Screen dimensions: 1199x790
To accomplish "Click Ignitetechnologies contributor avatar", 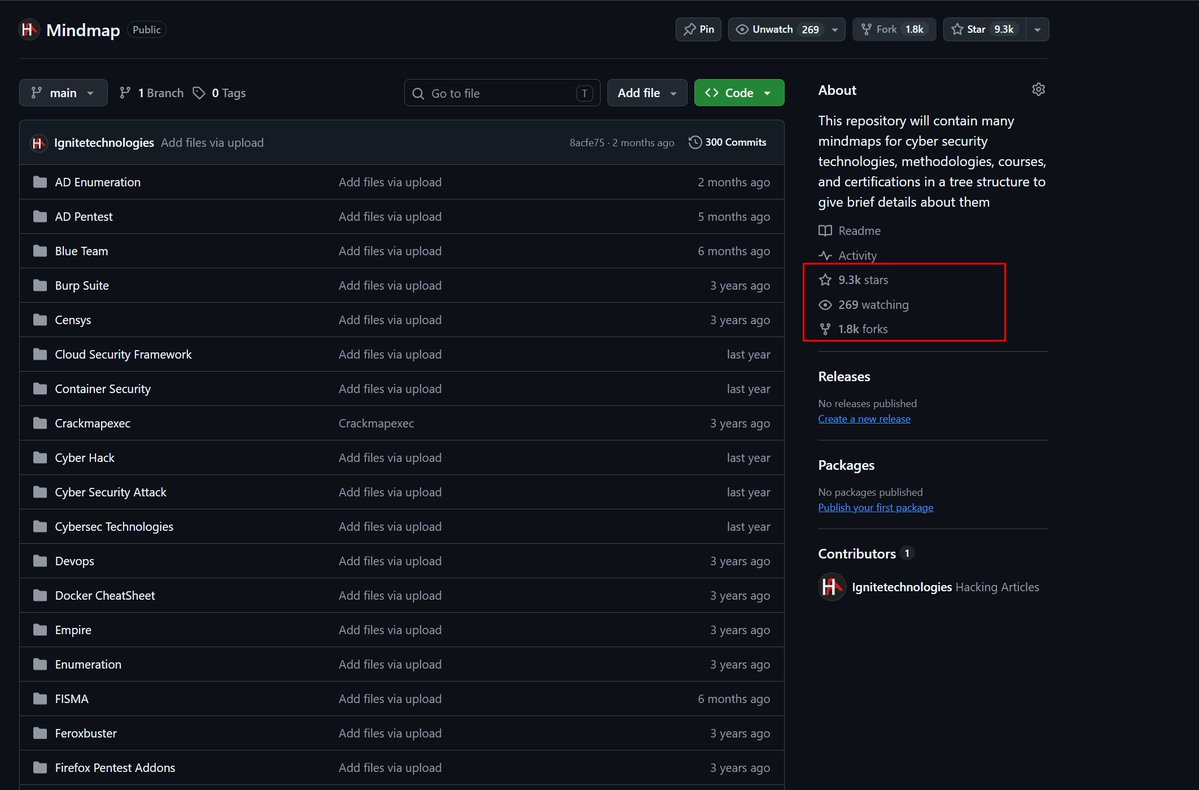I will [x=832, y=587].
